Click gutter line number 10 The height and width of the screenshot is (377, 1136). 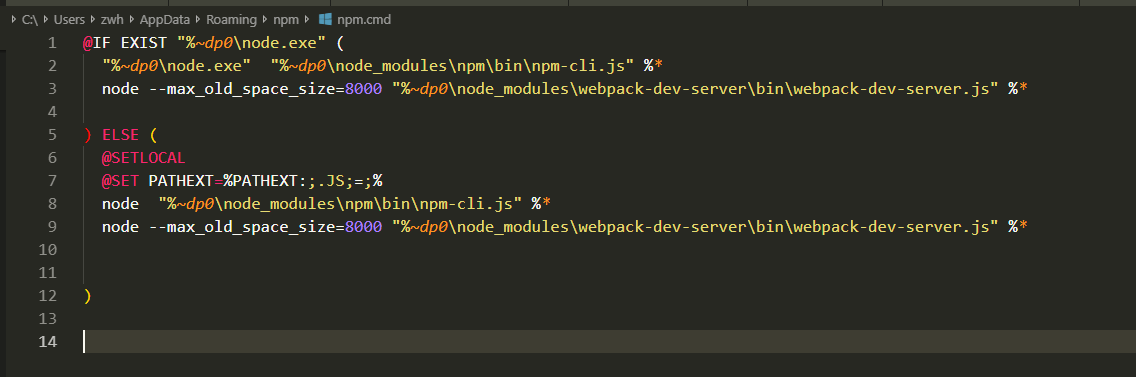(47, 249)
